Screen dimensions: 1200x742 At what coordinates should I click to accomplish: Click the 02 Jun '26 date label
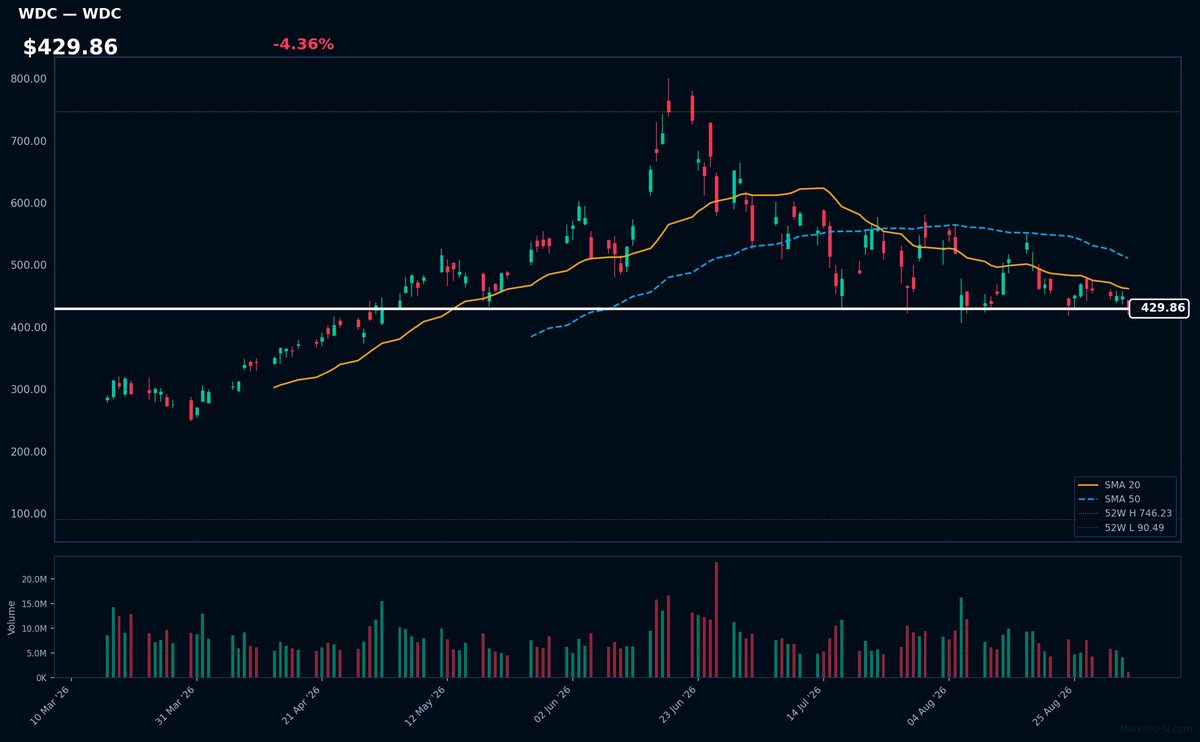pos(551,705)
